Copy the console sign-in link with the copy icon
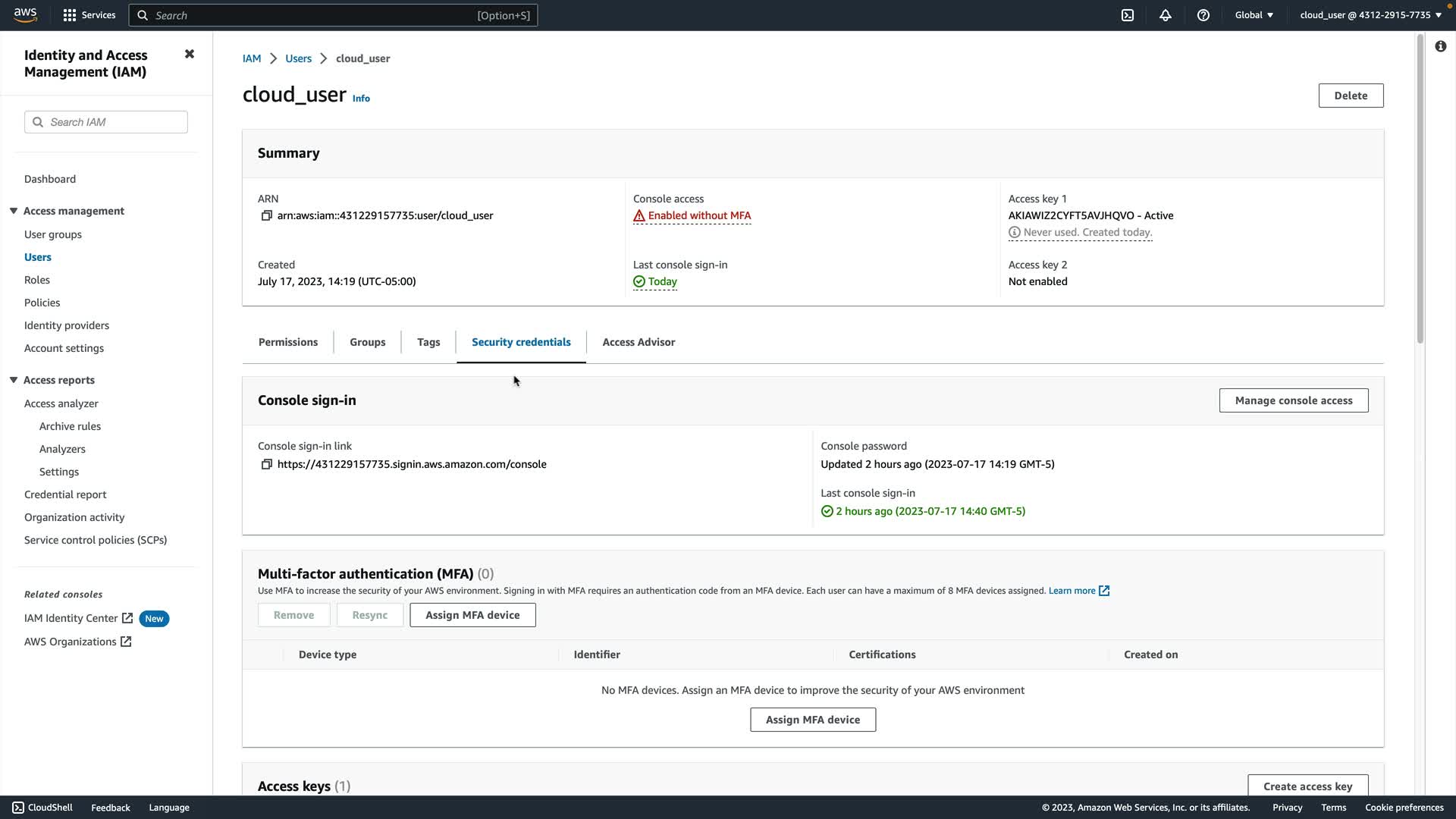Image resolution: width=1456 pixels, height=819 pixels. (x=266, y=465)
